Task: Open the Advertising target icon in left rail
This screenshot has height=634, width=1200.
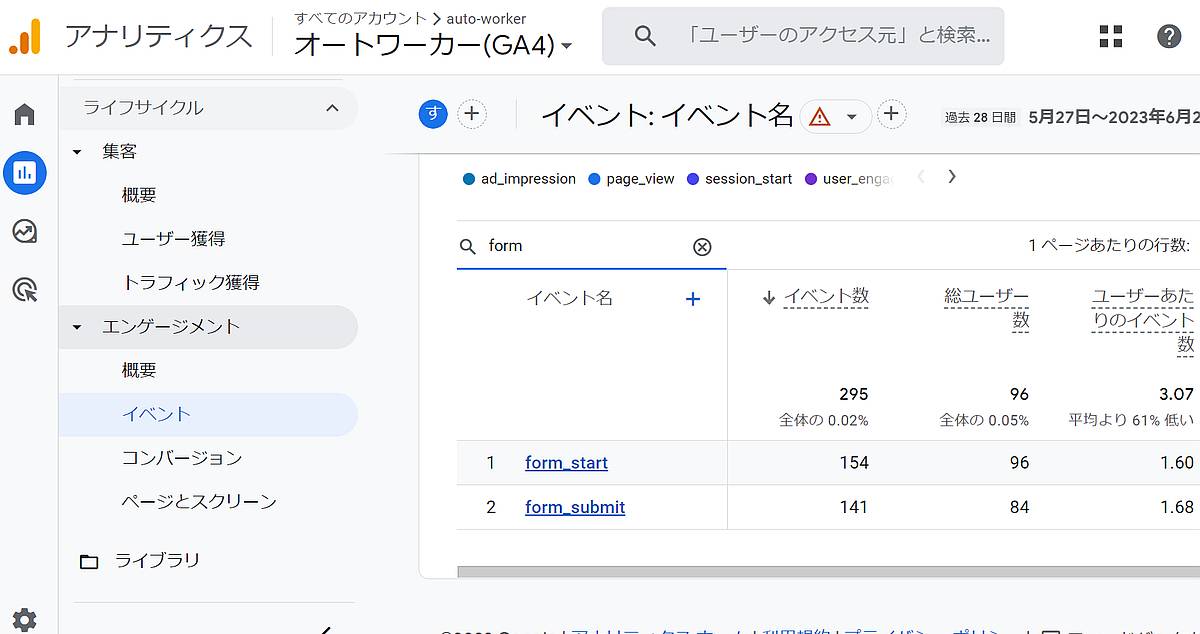Action: coord(23,290)
